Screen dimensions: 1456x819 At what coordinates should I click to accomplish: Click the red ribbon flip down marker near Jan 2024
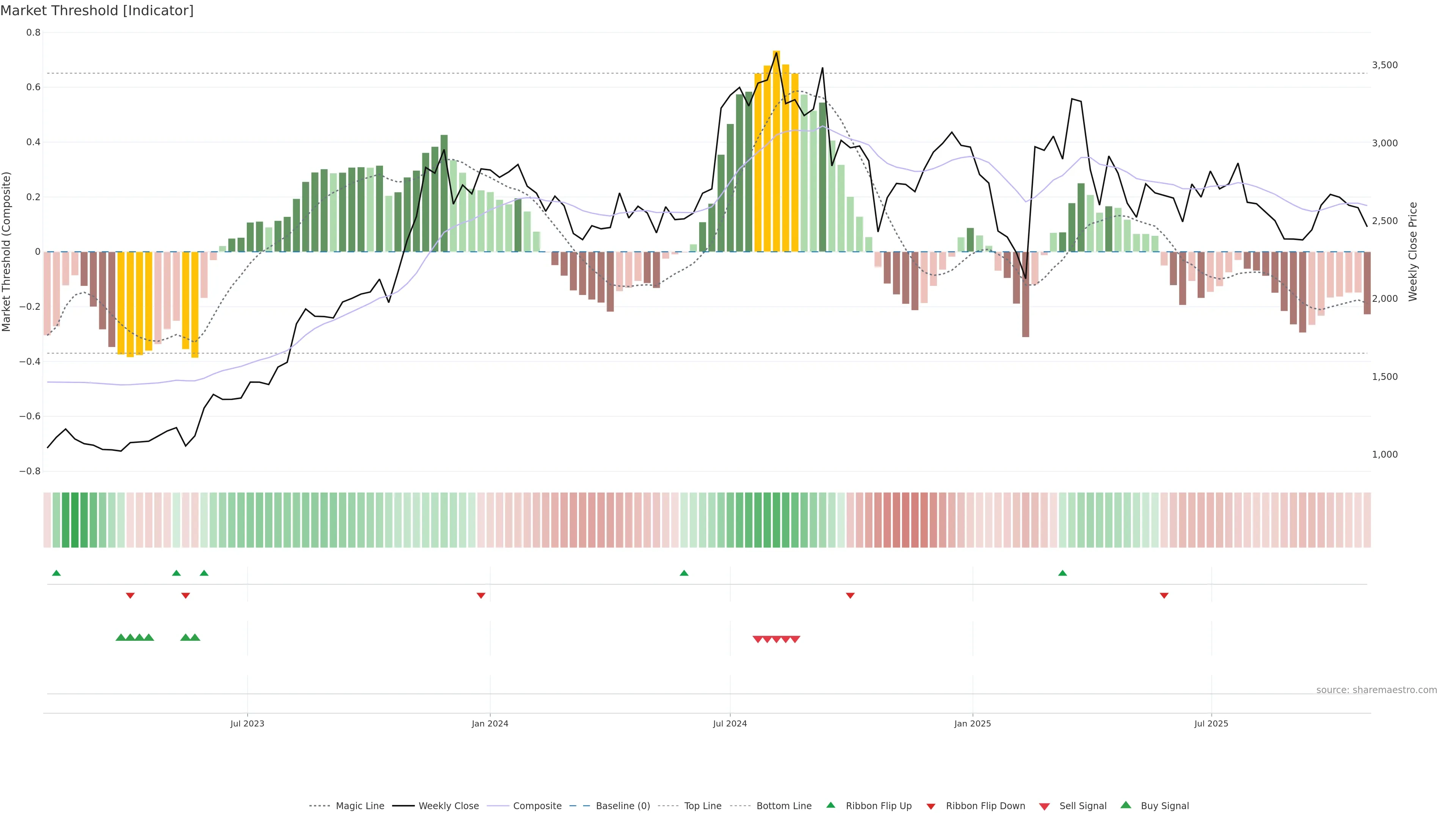481,596
